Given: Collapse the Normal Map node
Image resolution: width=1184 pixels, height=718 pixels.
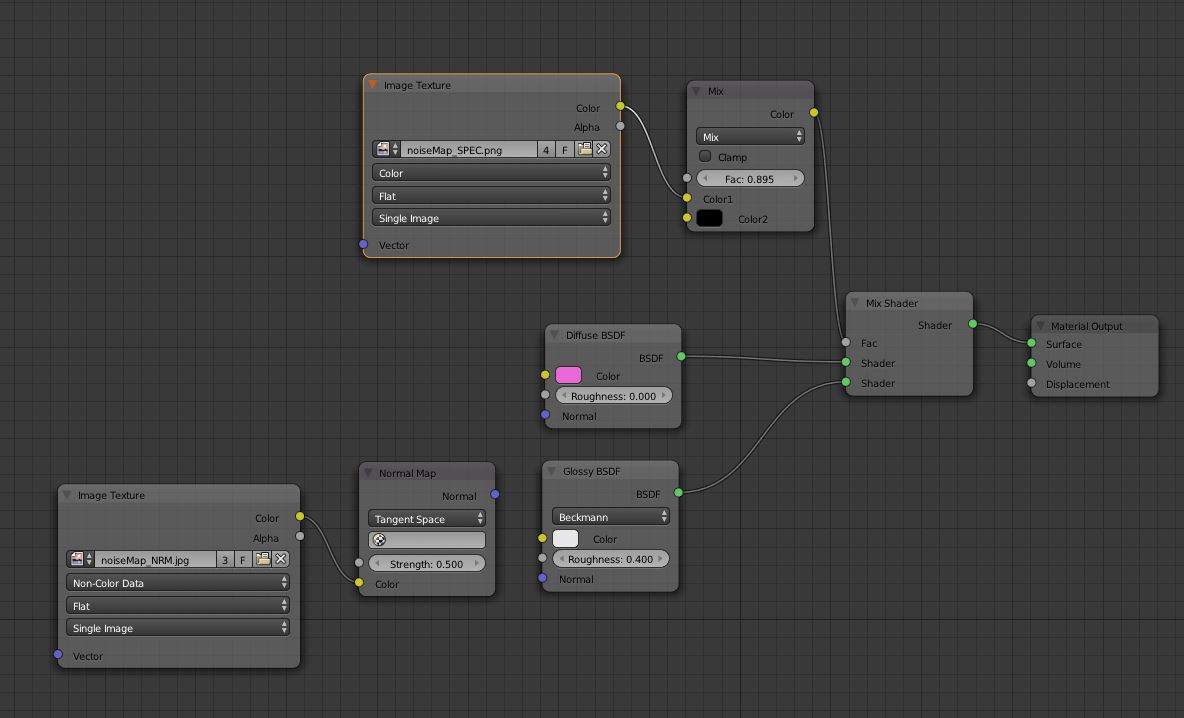Looking at the screenshot, I should click(368, 473).
